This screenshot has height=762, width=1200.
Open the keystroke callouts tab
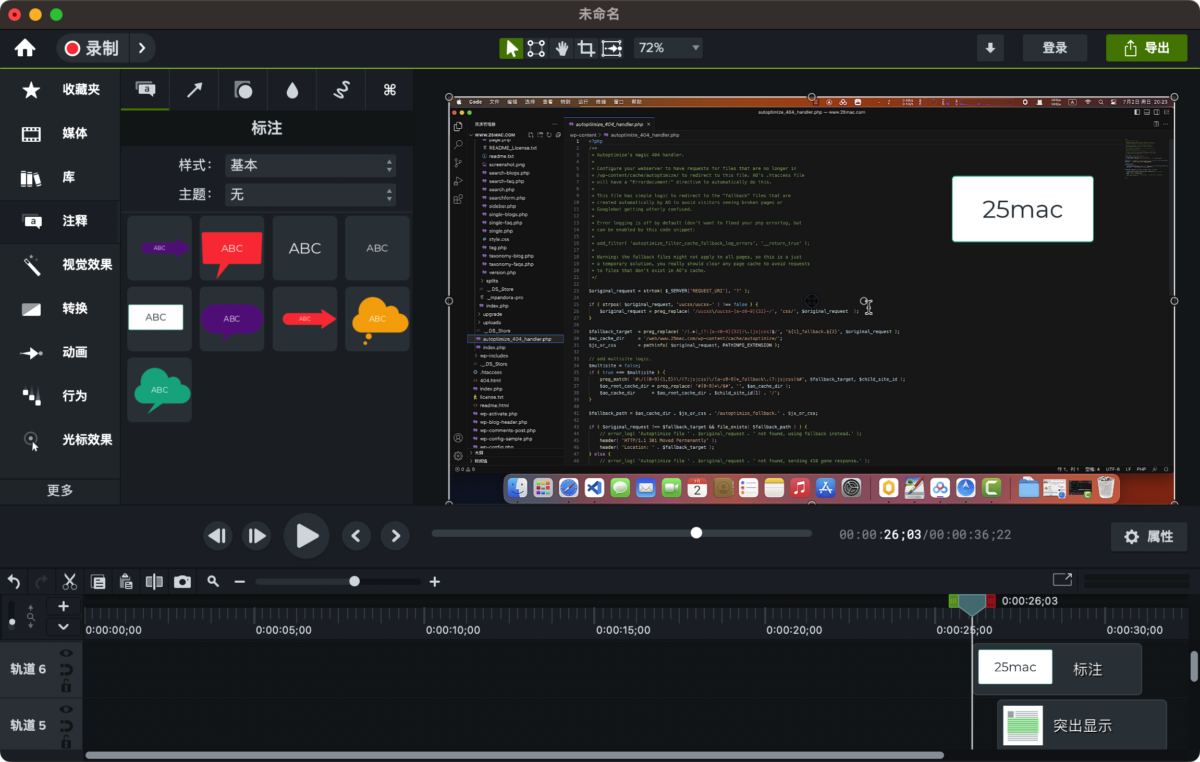[390, 90]
